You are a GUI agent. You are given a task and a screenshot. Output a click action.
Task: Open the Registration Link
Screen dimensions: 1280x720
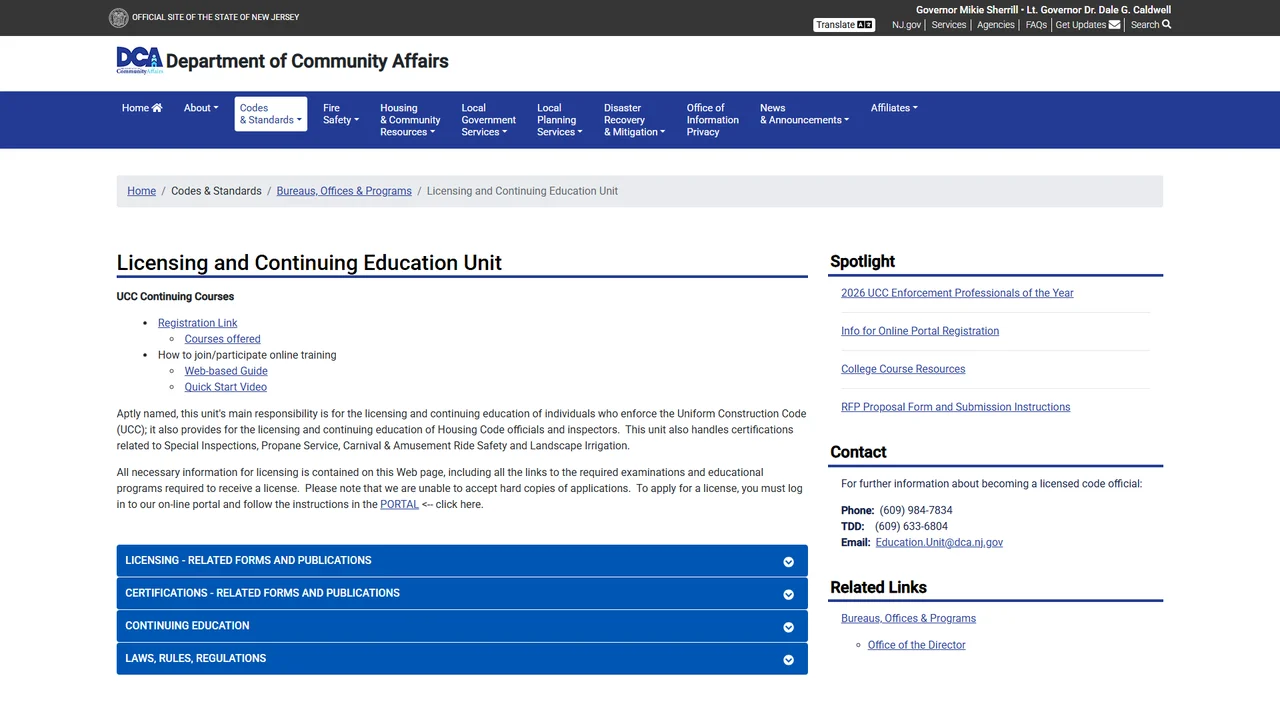pos(198,323)
